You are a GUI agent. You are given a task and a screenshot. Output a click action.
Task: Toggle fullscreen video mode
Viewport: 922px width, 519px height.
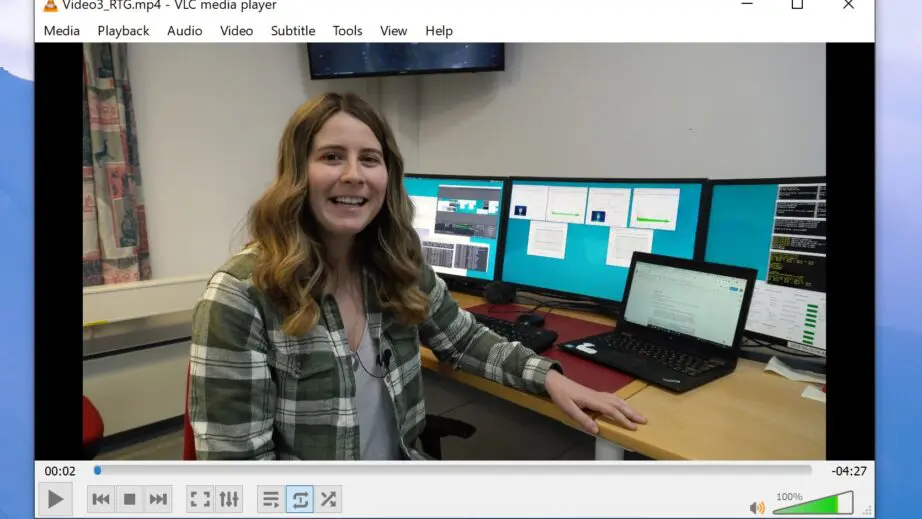[x=200, y=499]
